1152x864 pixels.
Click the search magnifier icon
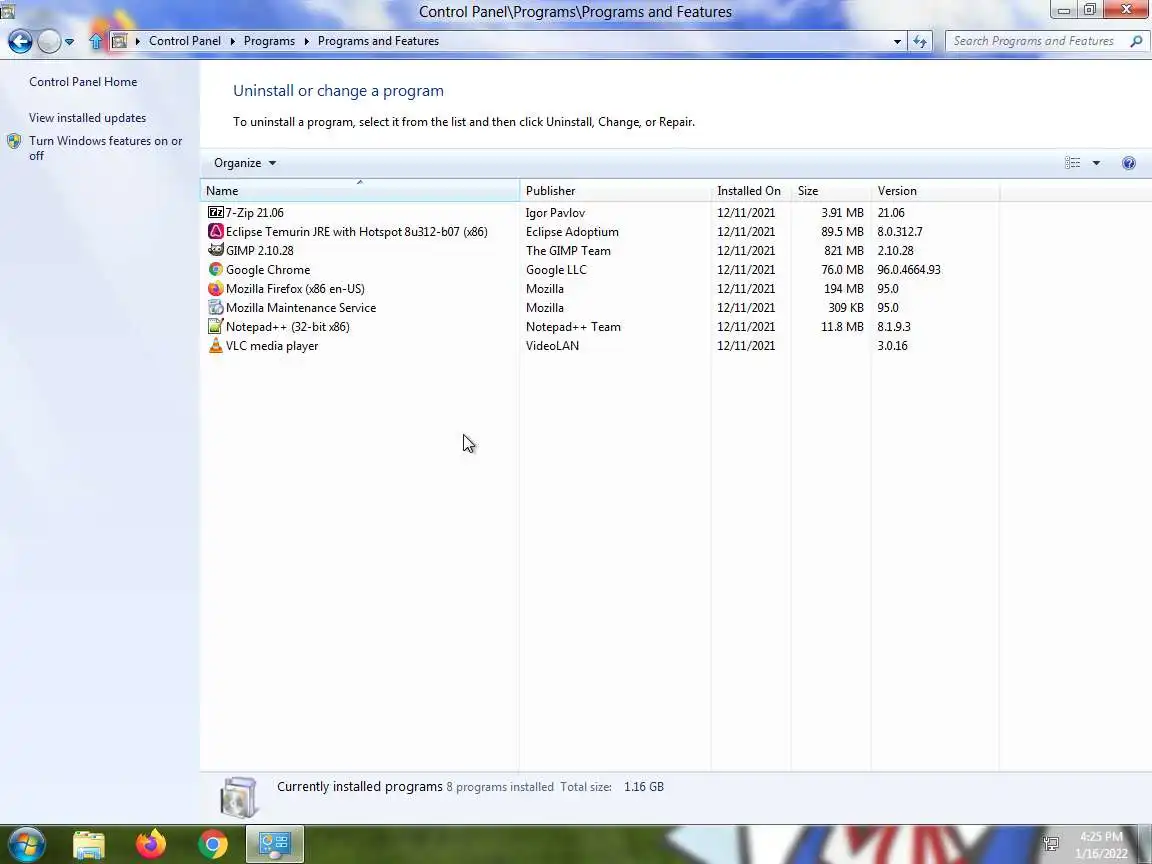pyautogui.click(x=1136, y=41)
